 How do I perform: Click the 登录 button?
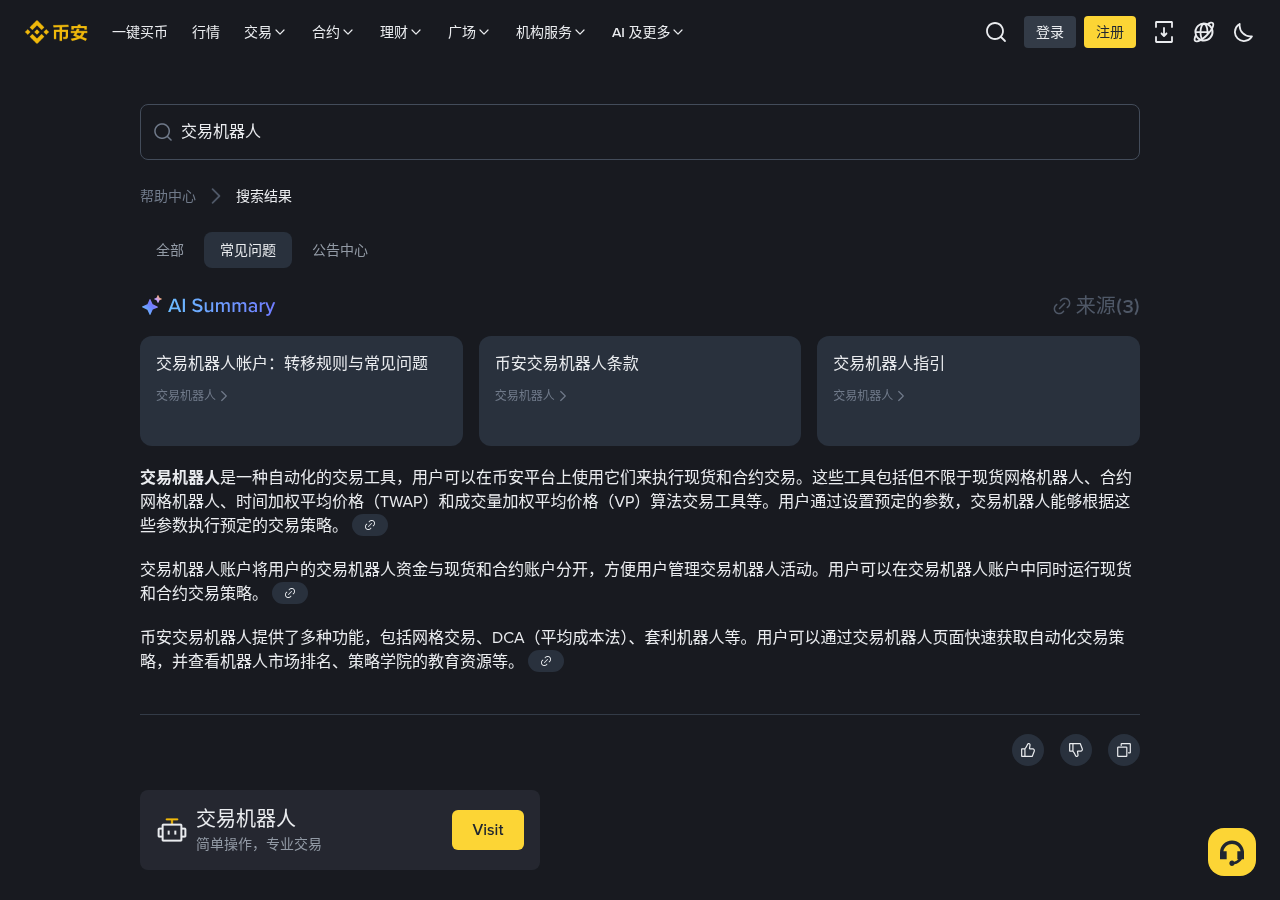[x=1050, y=32]
